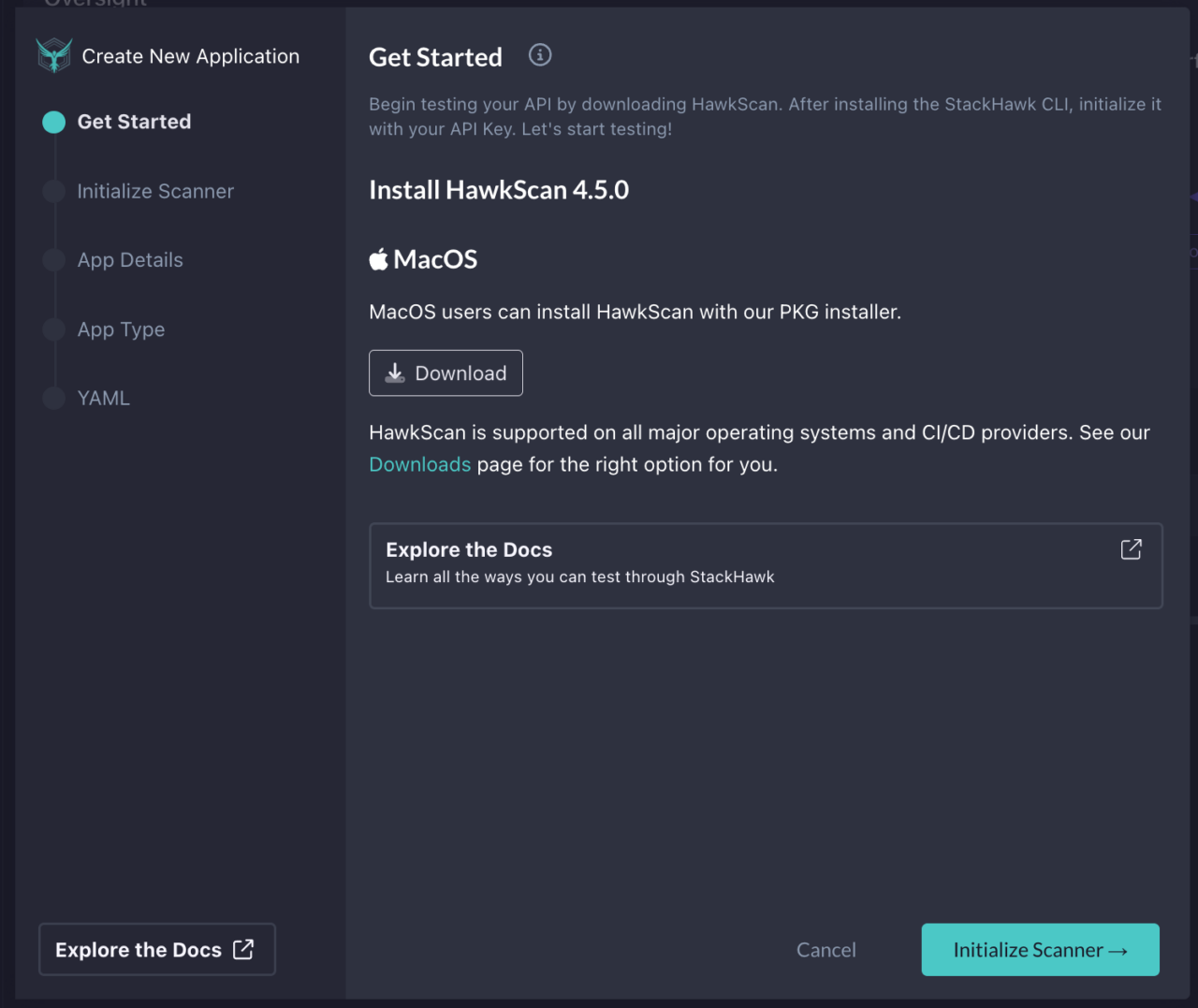Click the StackHawk hawk logo icon
The width and height of the screenshot is (1198, 1008).
54,55
